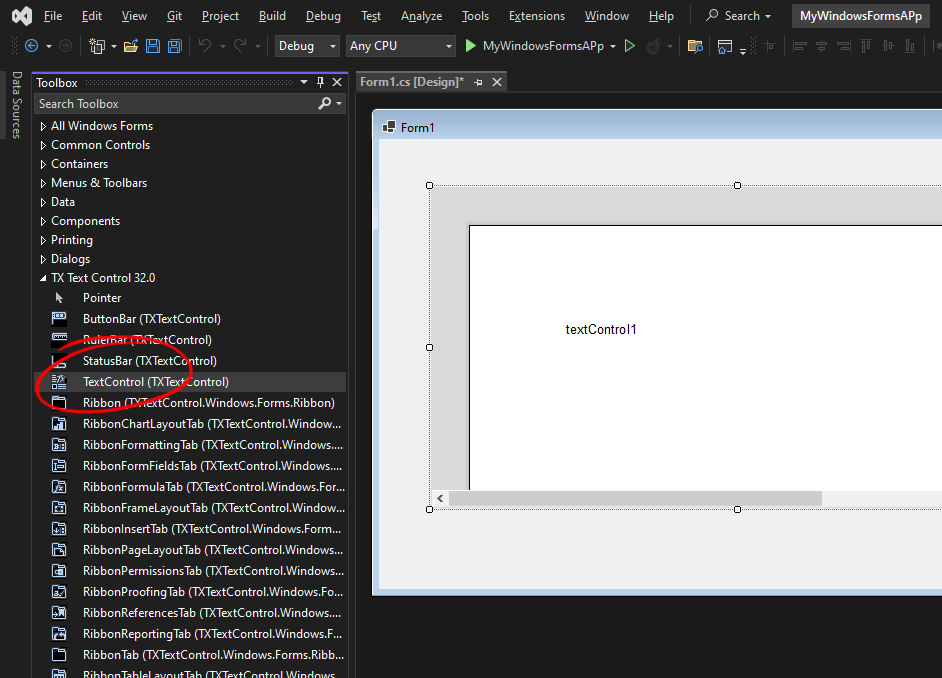Viewport: 942px width, 678px height.
Task: Expand the Data toolbox group
Action: (43, 202)
